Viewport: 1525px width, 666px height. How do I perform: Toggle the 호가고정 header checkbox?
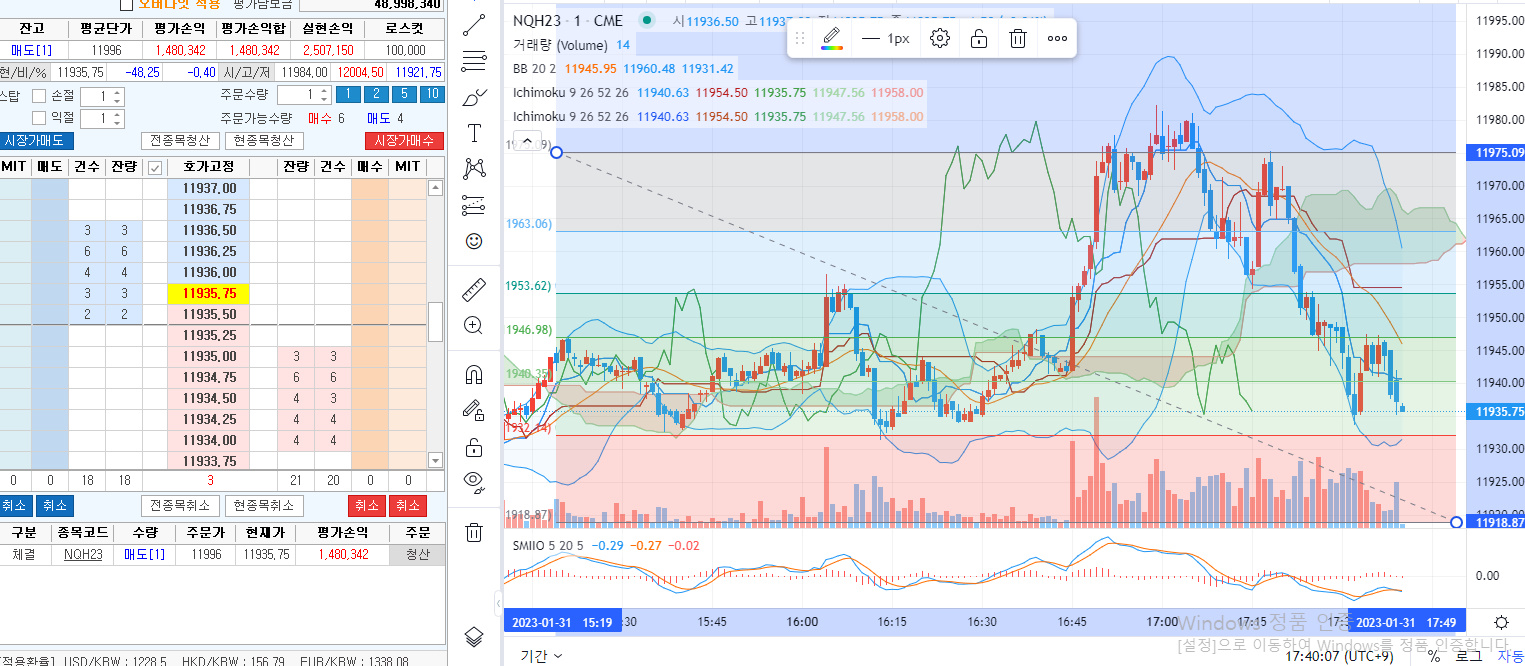pos(155,168)
